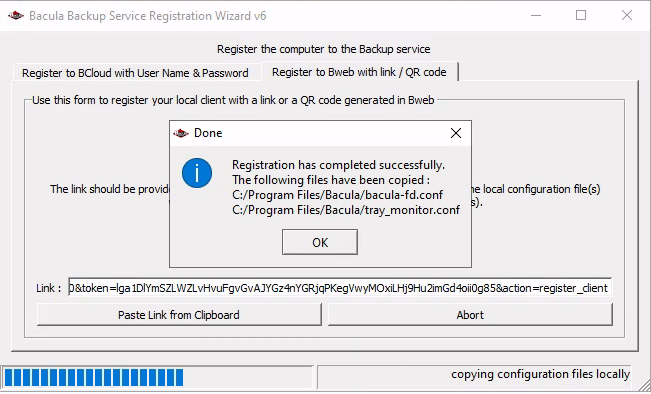Click the Done dialog title bar text

[x=208, y=133]
